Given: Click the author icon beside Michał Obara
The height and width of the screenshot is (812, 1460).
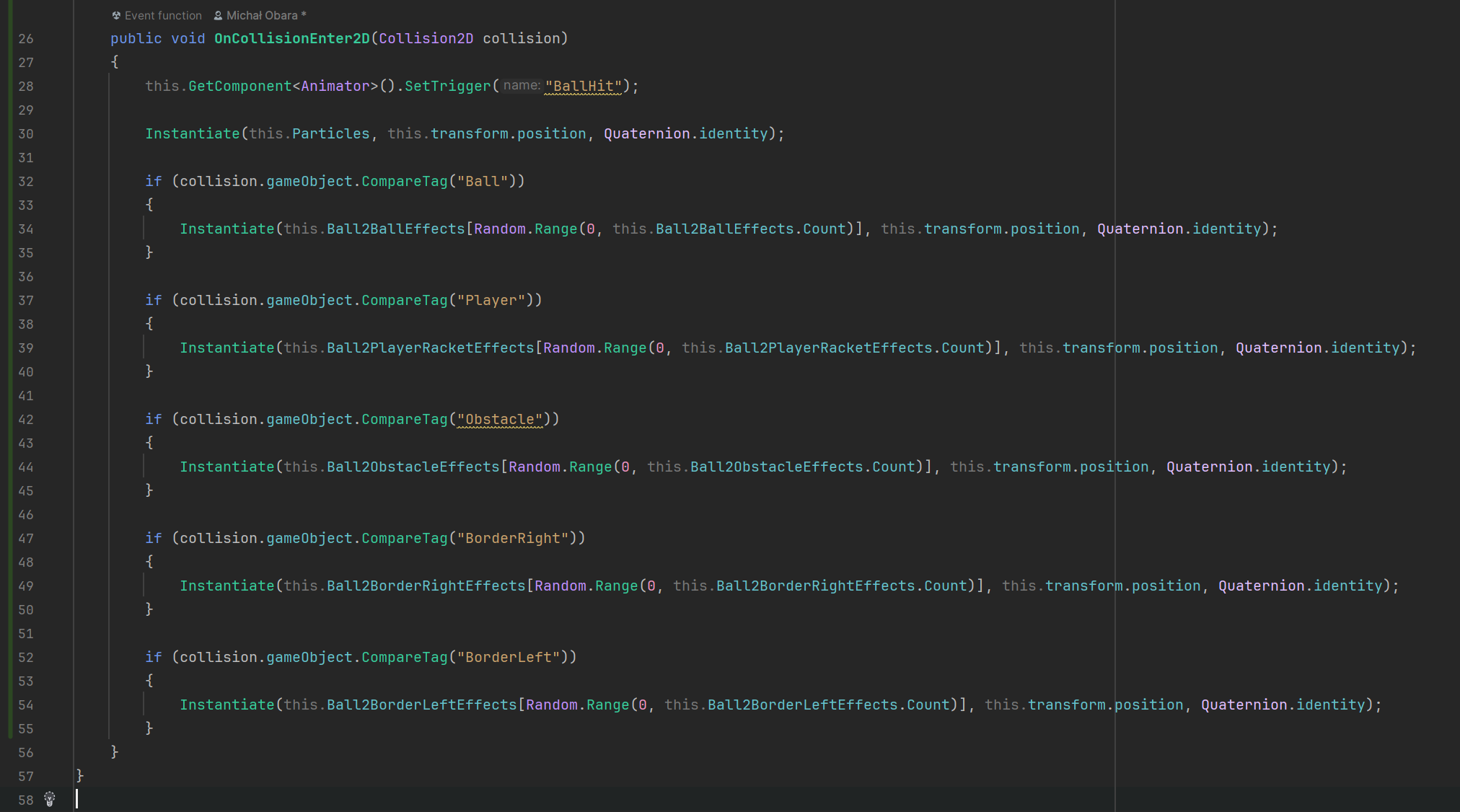Looking at the screenshot, I should (x=218, y=15).
